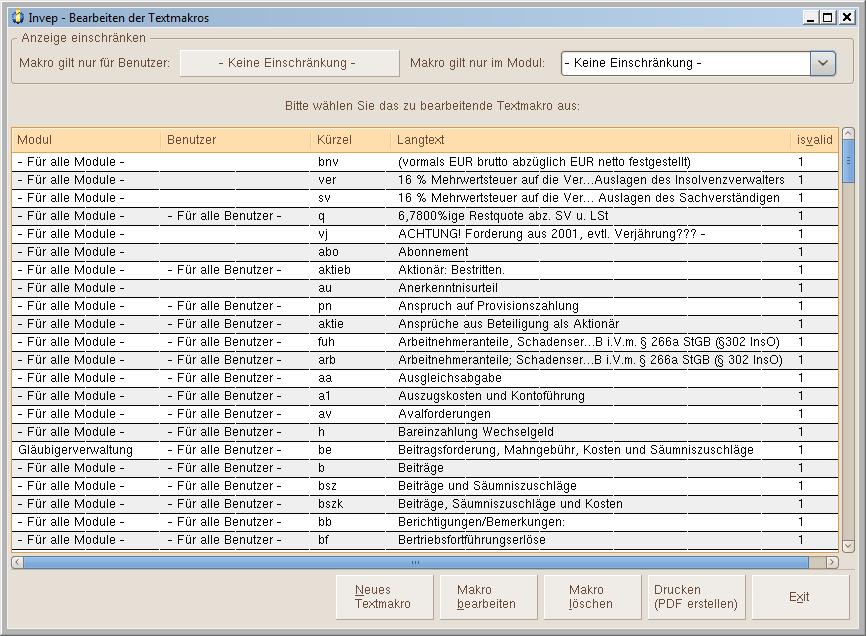
Task: Select the 'Abonnement' row
Action: pos(425,252)
